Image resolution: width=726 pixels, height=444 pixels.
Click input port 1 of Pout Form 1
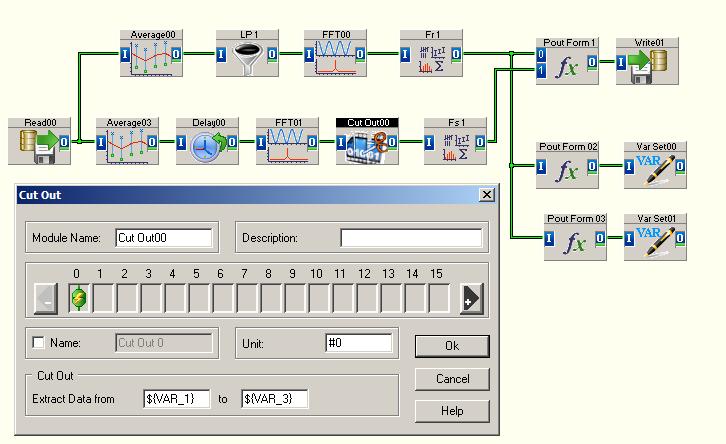(x=541, y=71)
